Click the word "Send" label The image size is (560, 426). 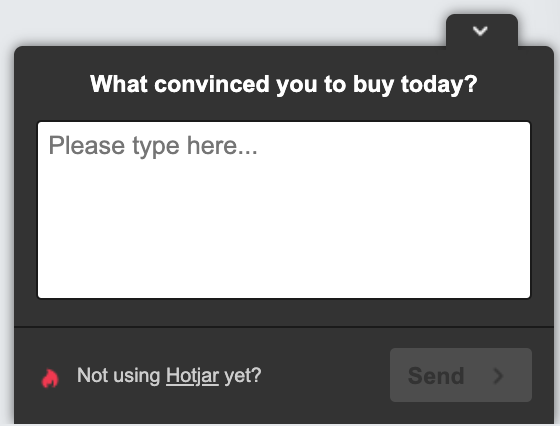(436, 376)
